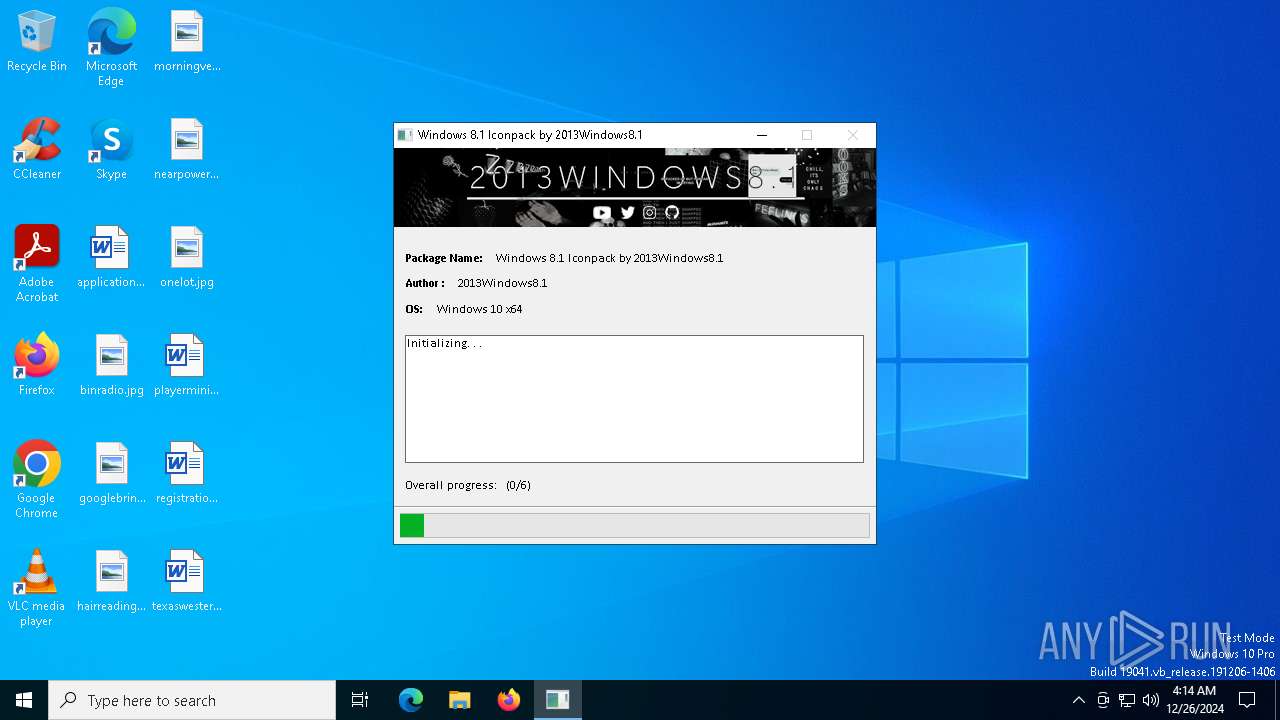
Task: Open Microsoft Edge desktop shortcut
Action: 111,48
